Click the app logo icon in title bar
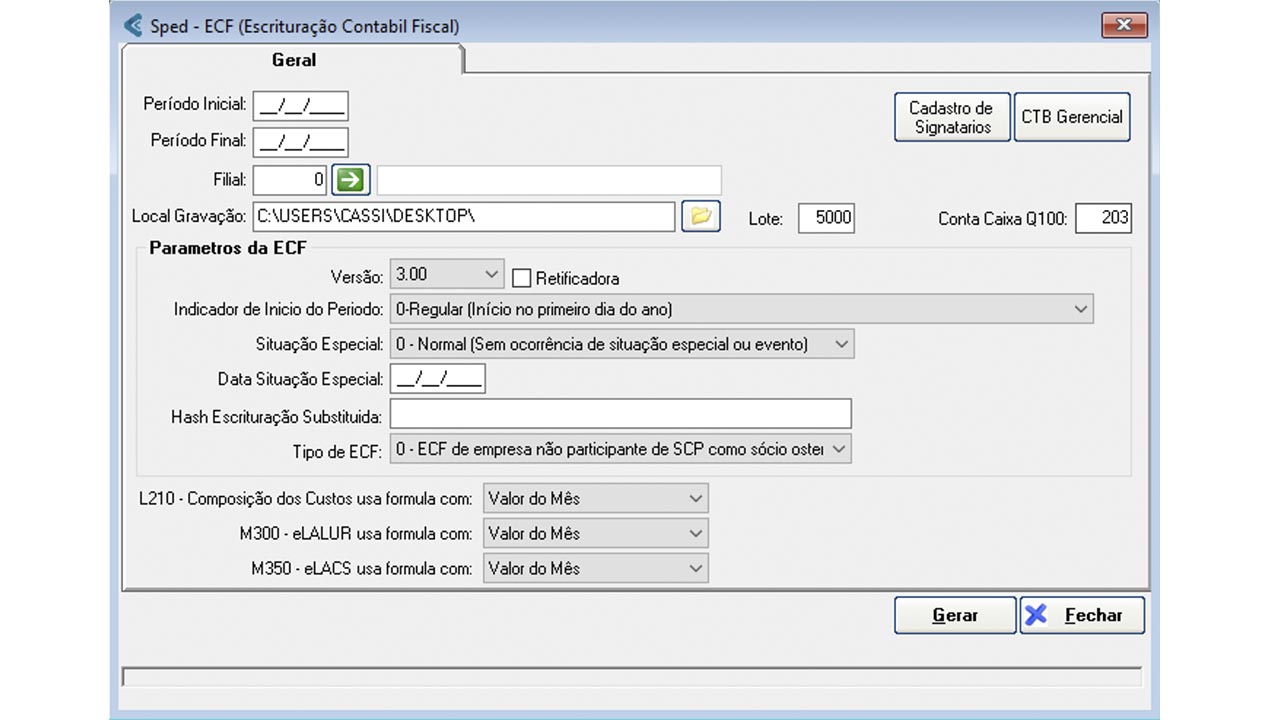This screenshot has height=720, width=1280. (x=133, y=26)
